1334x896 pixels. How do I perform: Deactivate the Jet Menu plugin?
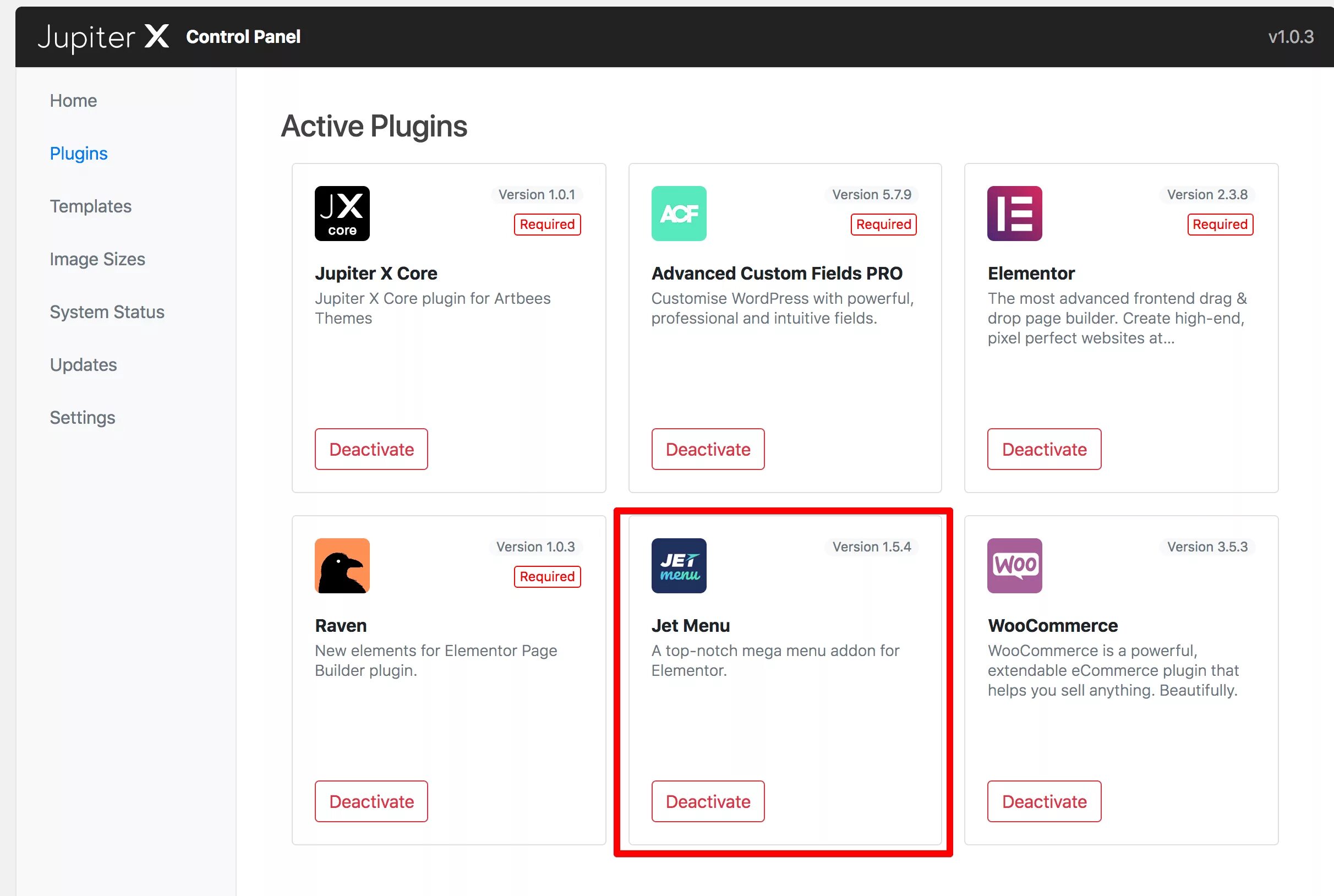[707, 801]
